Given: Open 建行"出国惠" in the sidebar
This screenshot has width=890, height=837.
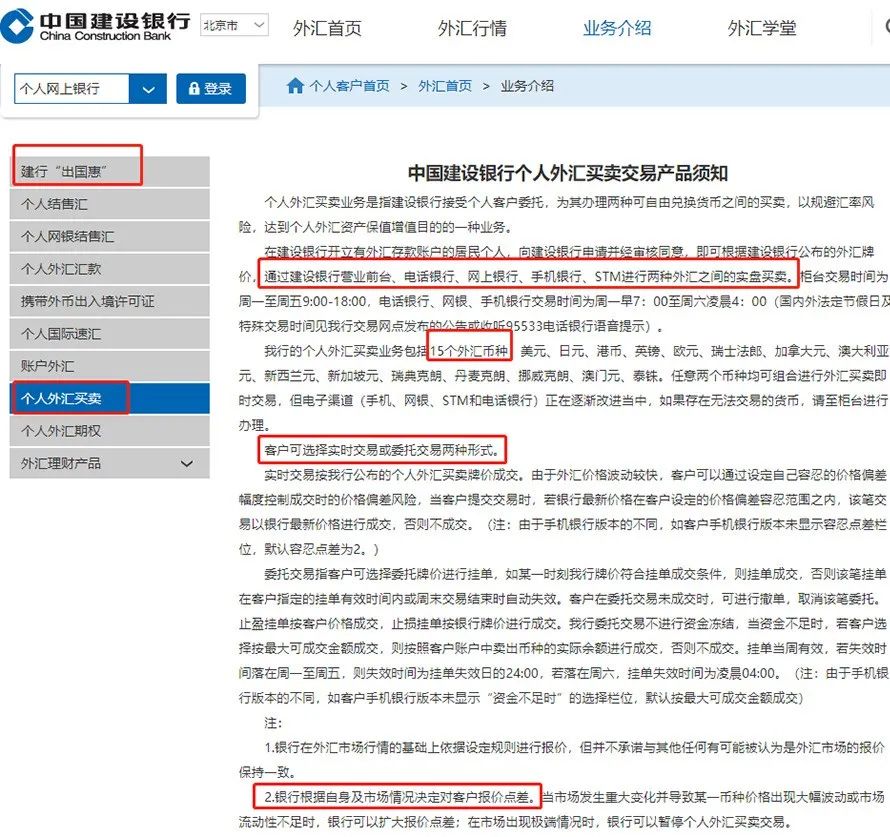Looking at the screenshot, I should click(77, 168).
